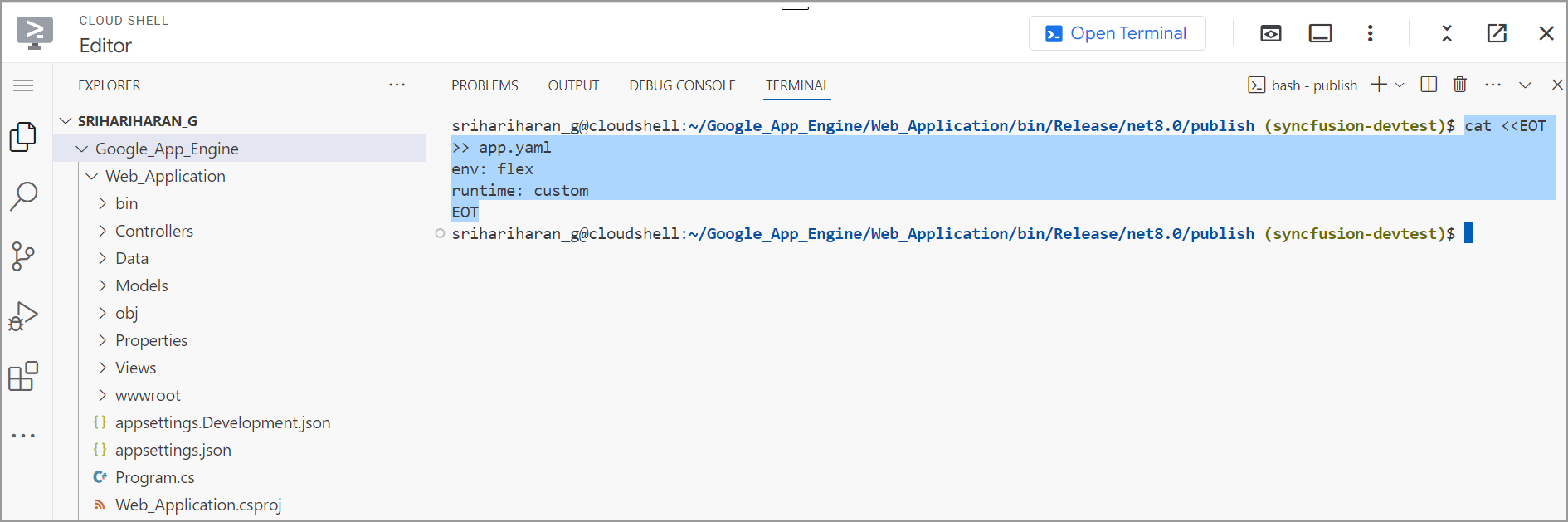Open the Explorer files view icon
Viewport: 1568px width, 522px height.
click(23, 137)
